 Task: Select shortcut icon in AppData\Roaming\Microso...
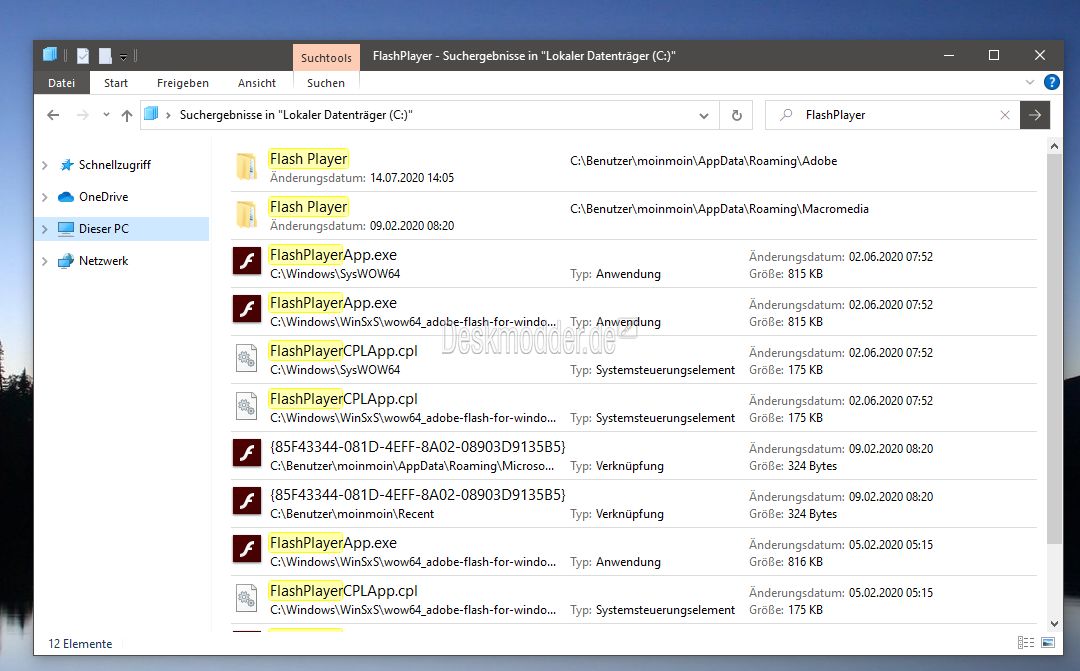[247, 453]
